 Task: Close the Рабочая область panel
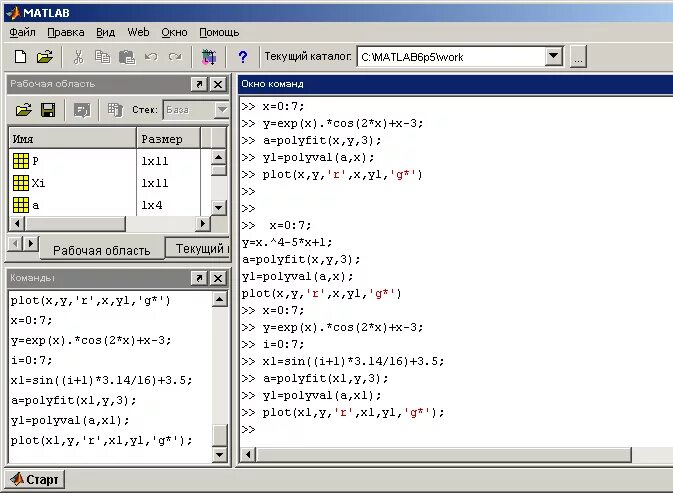[218, 84]
